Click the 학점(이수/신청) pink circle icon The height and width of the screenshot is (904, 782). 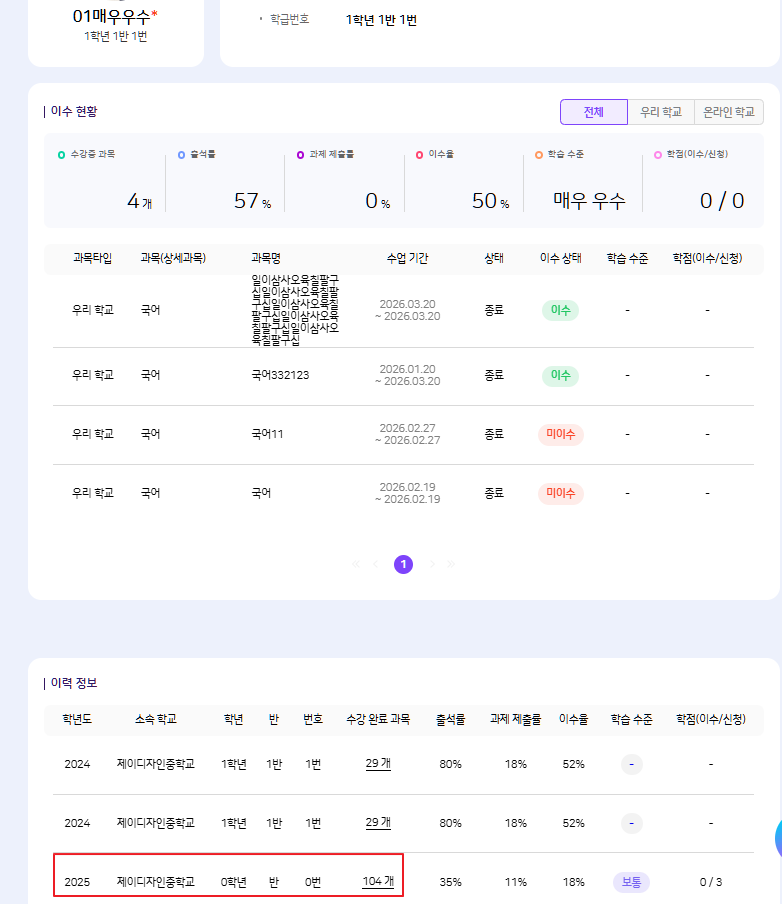point(657,155)
